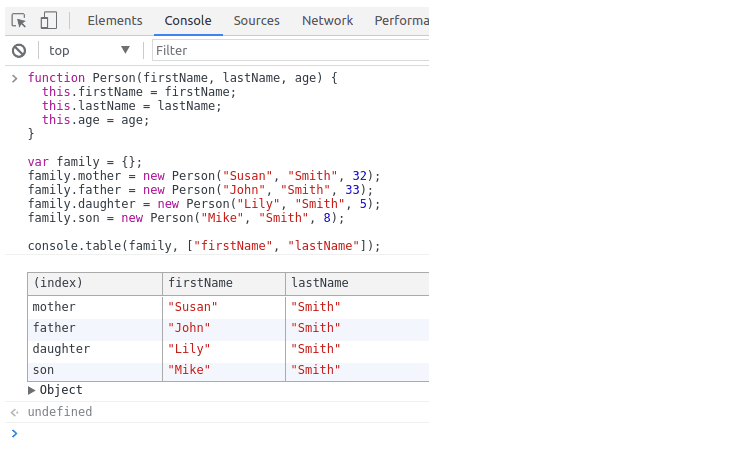Switch to the Sources tab

tap(256, 20)
